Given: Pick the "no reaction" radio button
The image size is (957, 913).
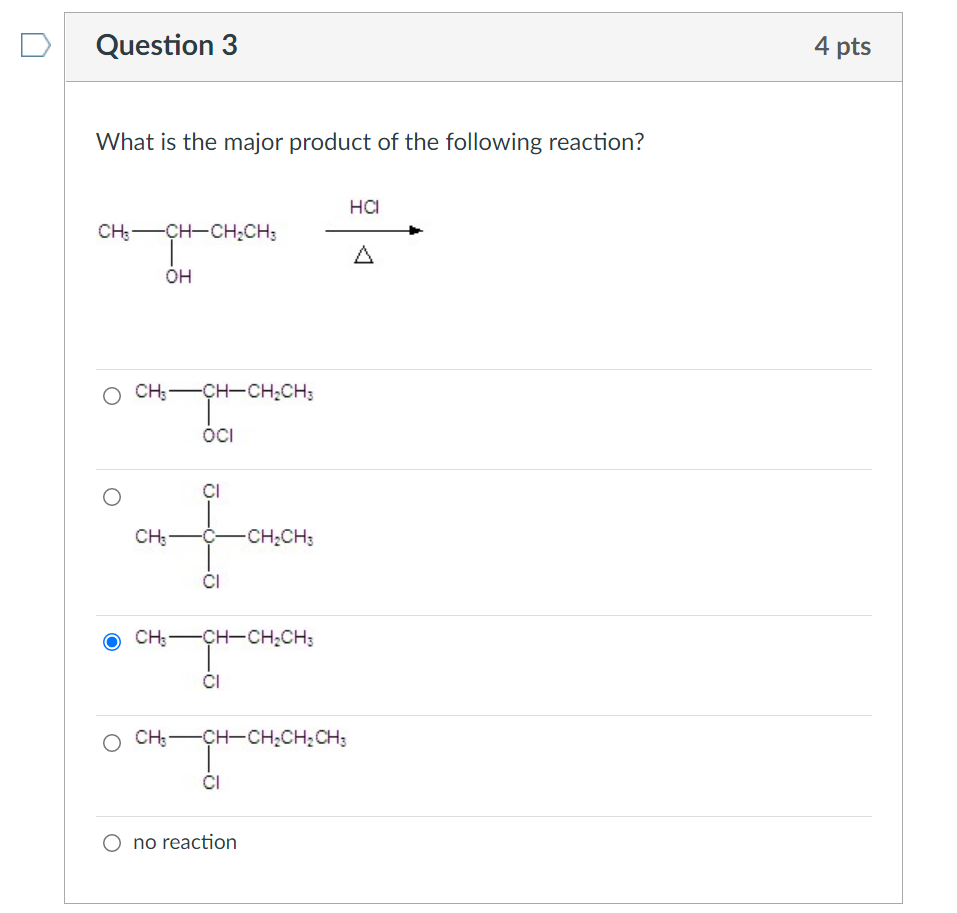Looking at the screenshot, I should click(112, 843).
